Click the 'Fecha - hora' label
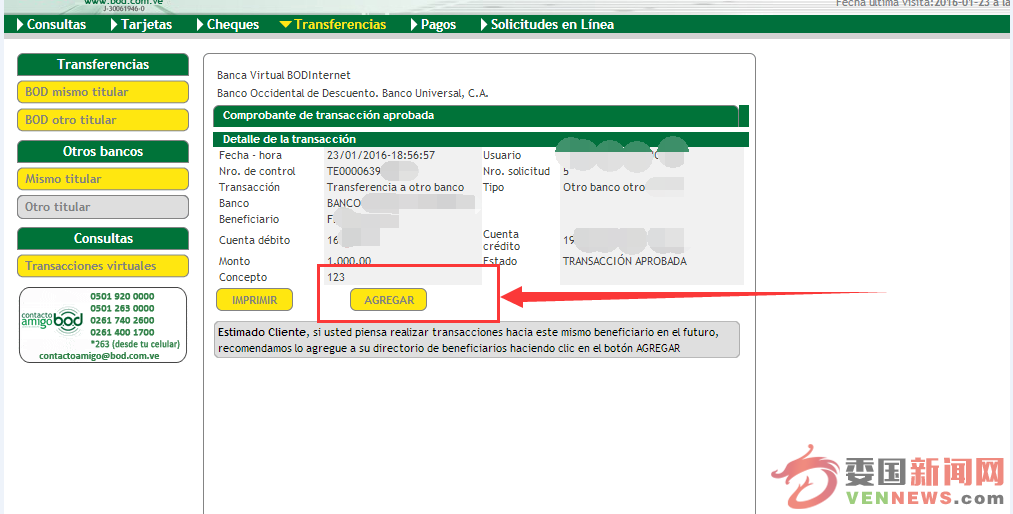Screen dimensions: 1013x514 click(250, 156)
